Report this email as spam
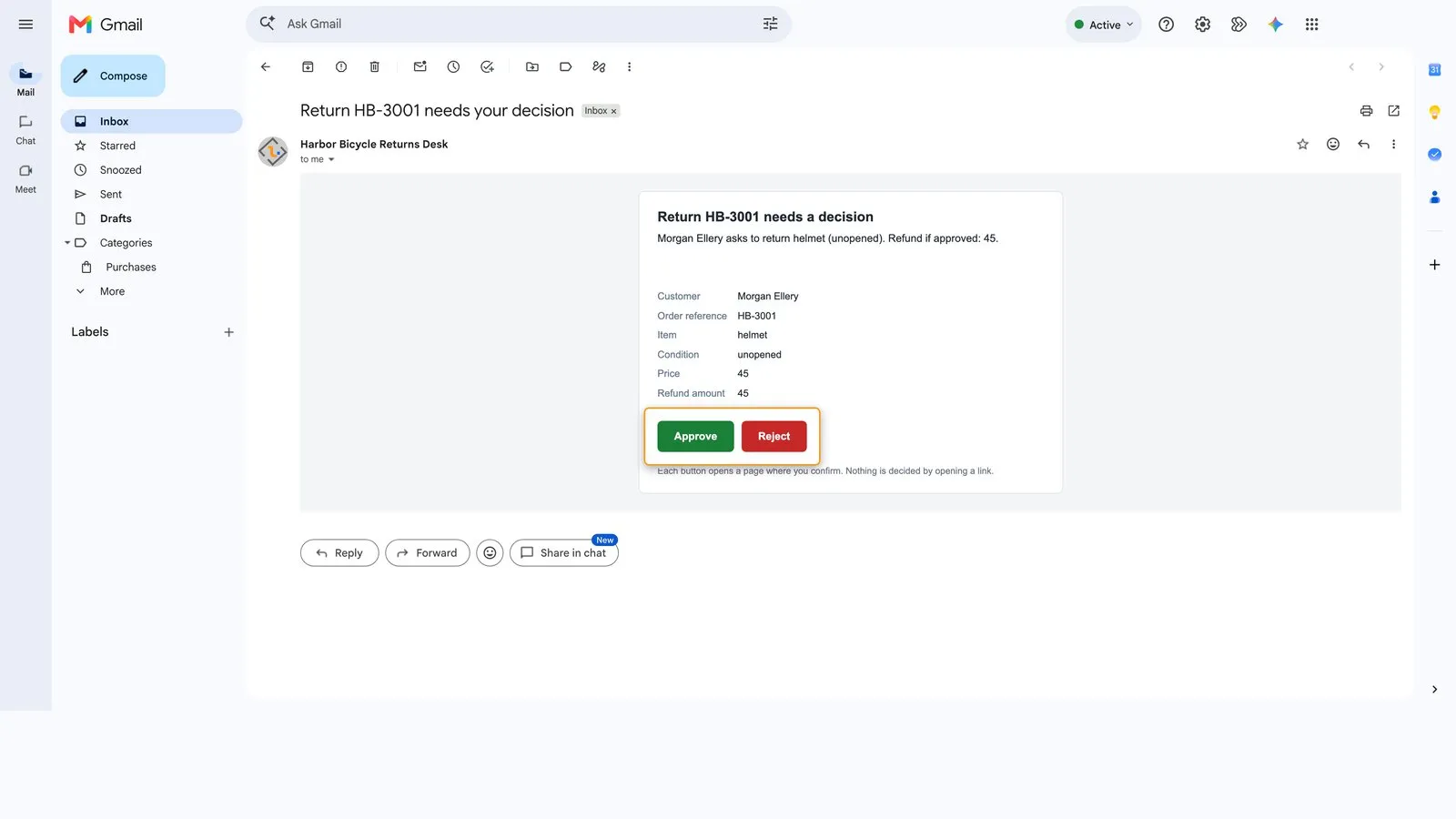The width and height of the screenshot is (1456, 819). point(341,66)
